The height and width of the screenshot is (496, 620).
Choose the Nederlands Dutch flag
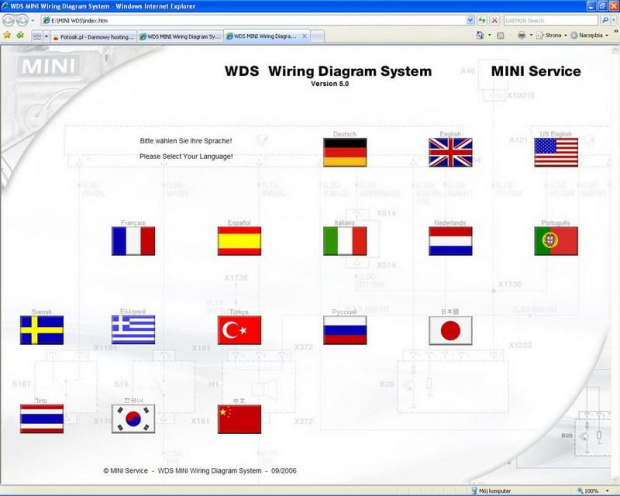click(x=450, y=241)
